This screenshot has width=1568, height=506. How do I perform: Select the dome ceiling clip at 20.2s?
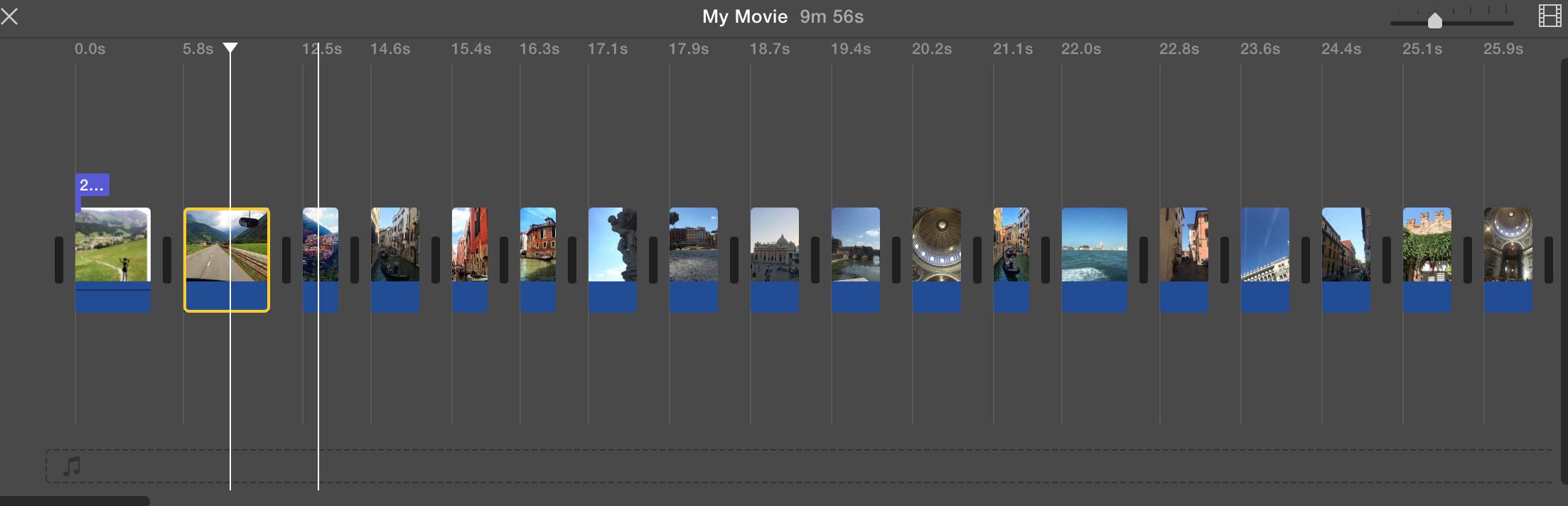pyautogui.click(x=937, y=259)
